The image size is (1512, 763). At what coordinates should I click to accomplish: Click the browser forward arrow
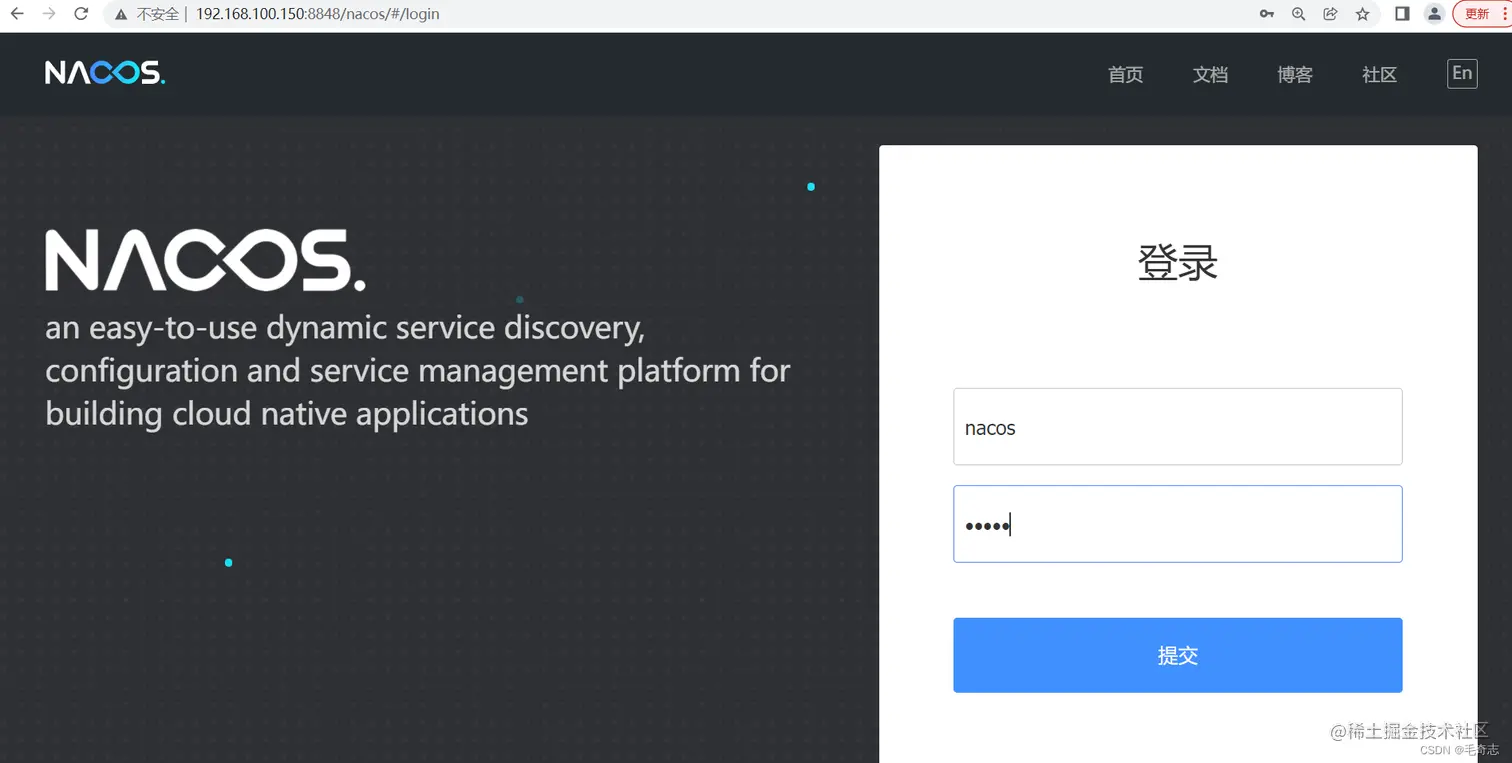(x=49, y=14)
